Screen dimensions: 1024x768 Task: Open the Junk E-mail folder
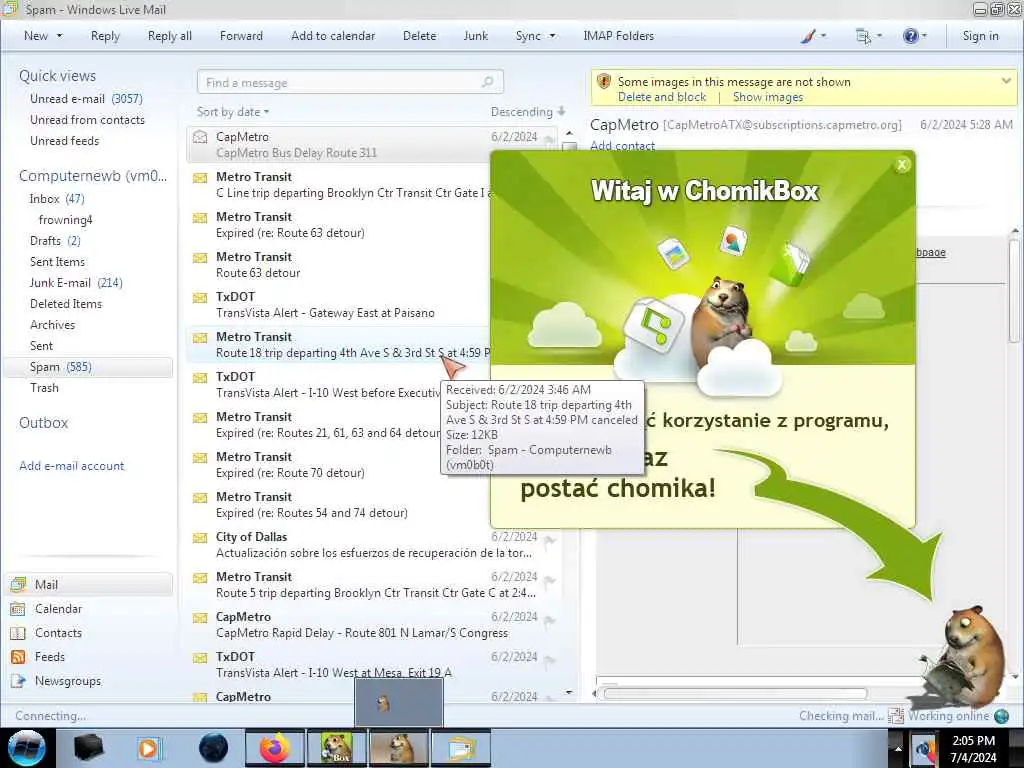[76, 283]
